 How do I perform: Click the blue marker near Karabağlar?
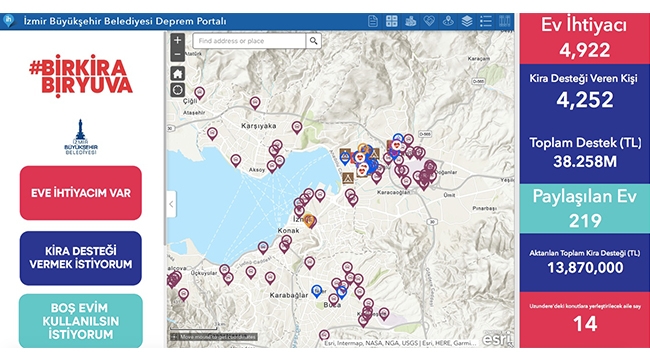click(x=317, y=291)
